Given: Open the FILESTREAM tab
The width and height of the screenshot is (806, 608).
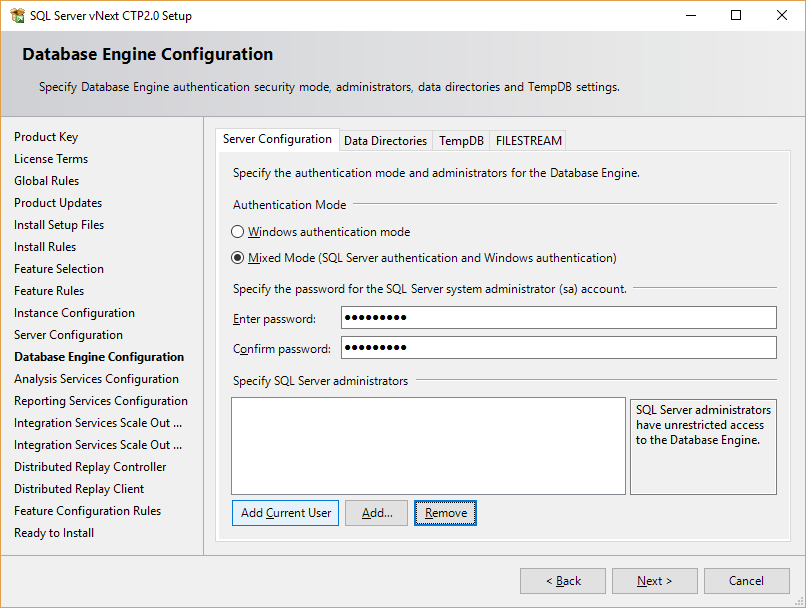Looking at the screenshot, I should pyautogui.click(x=528, y=141).
